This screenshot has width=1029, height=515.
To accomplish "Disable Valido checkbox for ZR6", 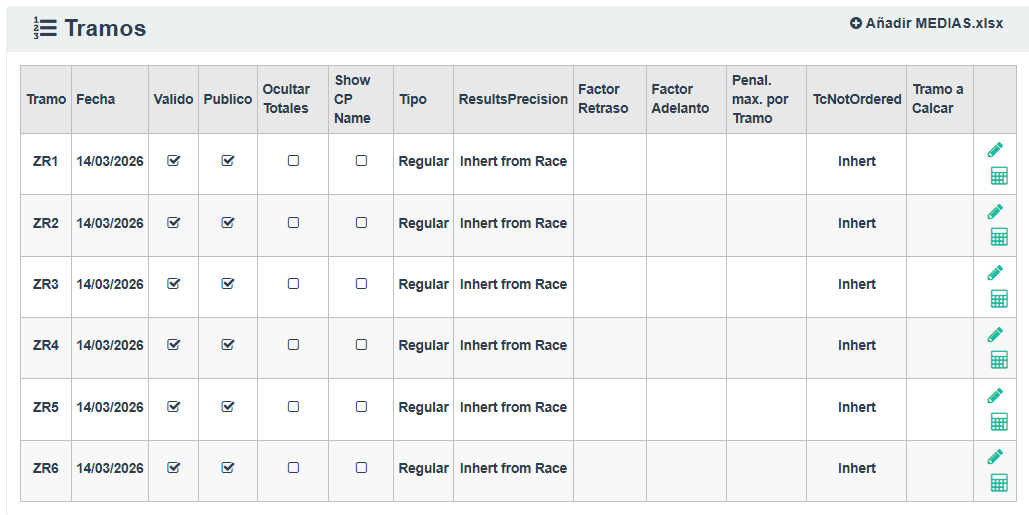I will point(174,468).
